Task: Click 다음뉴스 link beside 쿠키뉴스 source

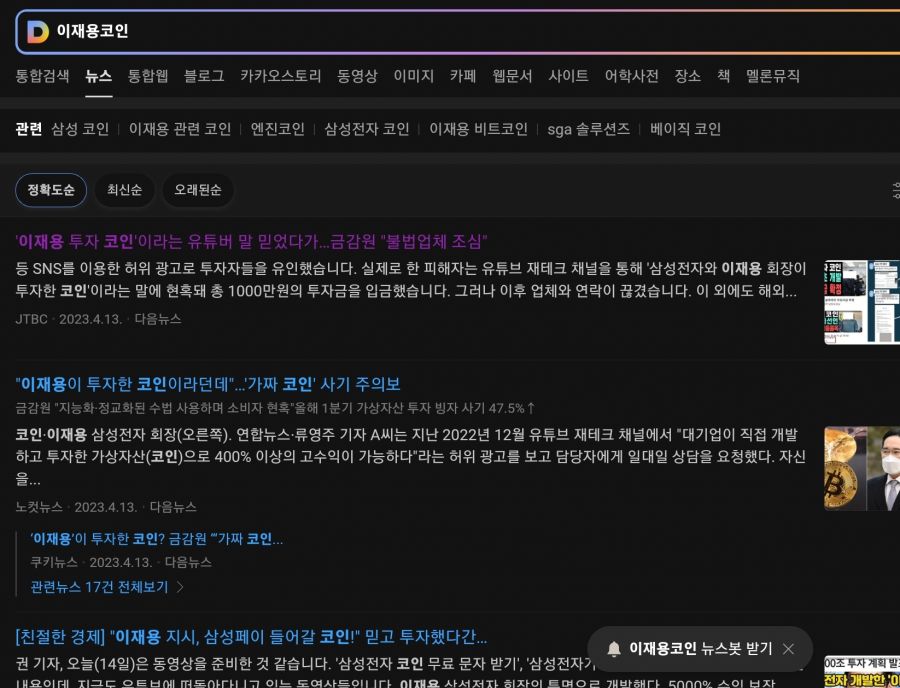Action: click(x=188, y=562)
